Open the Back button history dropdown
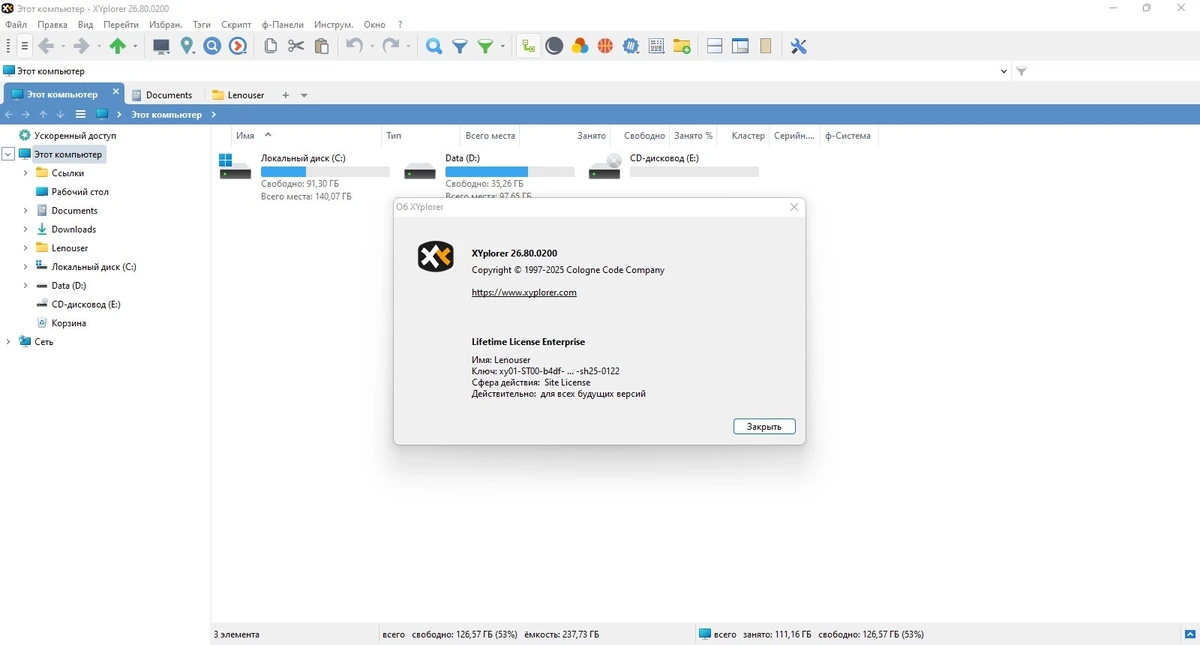The image size is (1200, 645). click(63, 46)
